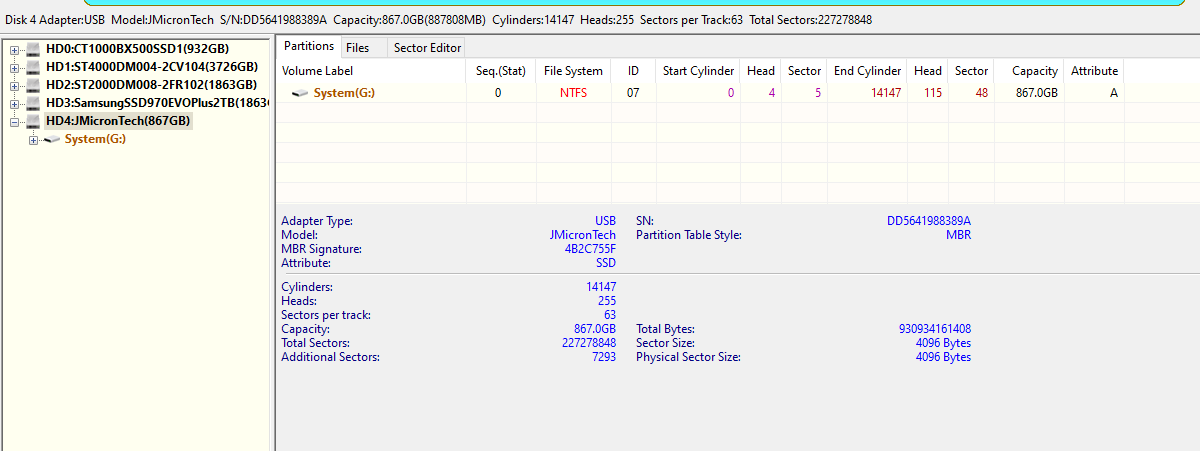
Task: Select HD1:ST4000DM004-2CV104(3726GB) in the disk tree
Action: coord(152,67)
